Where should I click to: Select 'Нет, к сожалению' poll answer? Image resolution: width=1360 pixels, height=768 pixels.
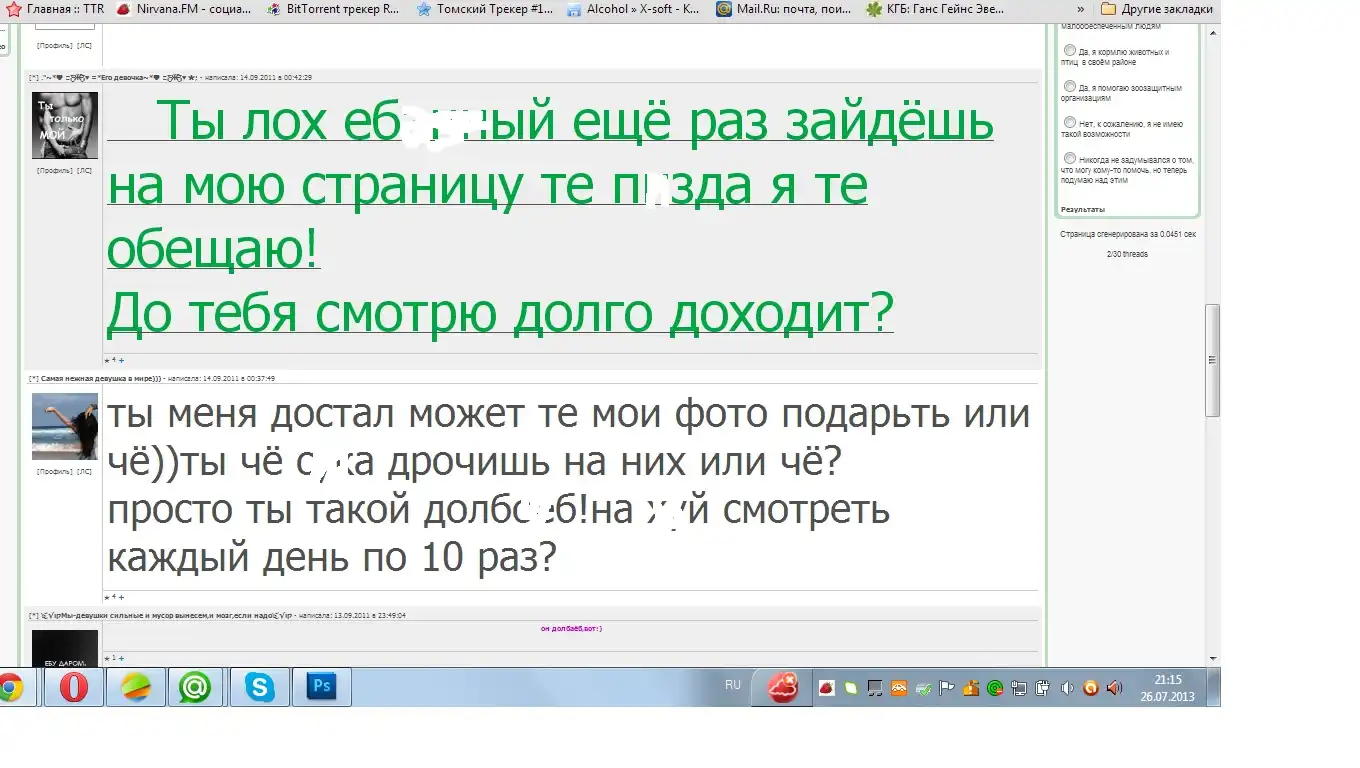coord(1070,123)
